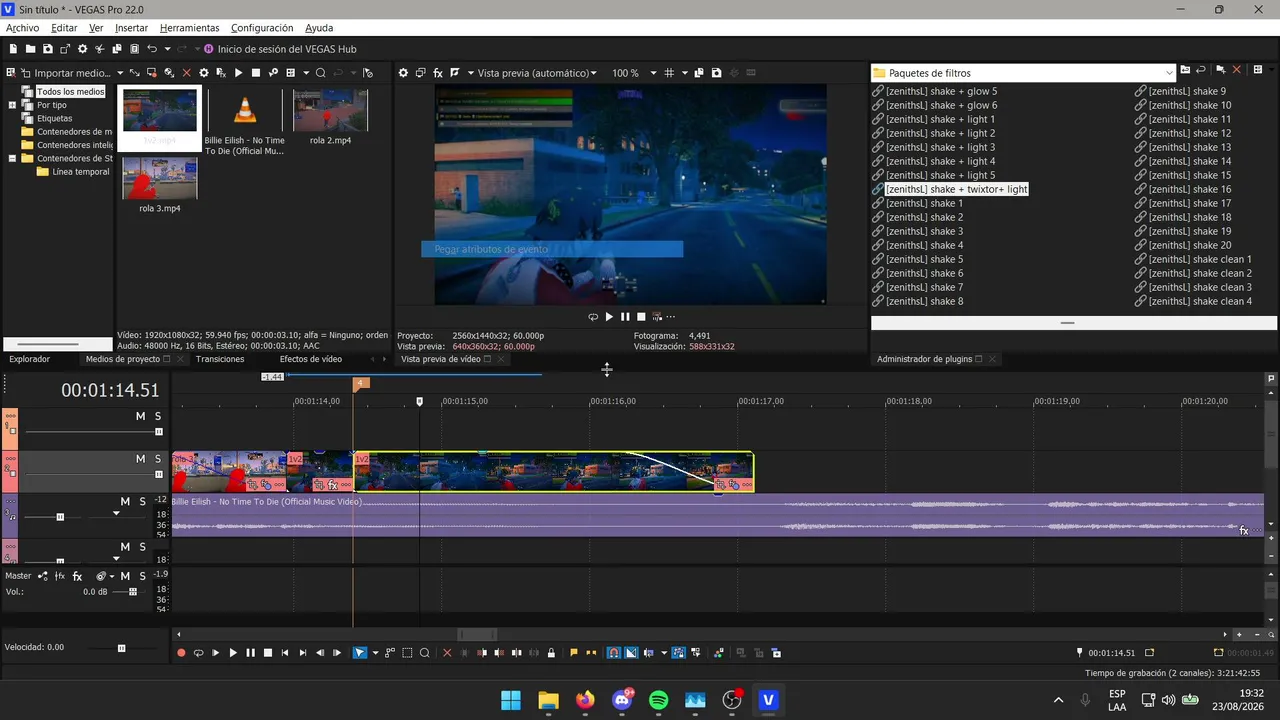
Task: Save the project with the disk icon
Action: pyautogui.click(x=48, y=49)
